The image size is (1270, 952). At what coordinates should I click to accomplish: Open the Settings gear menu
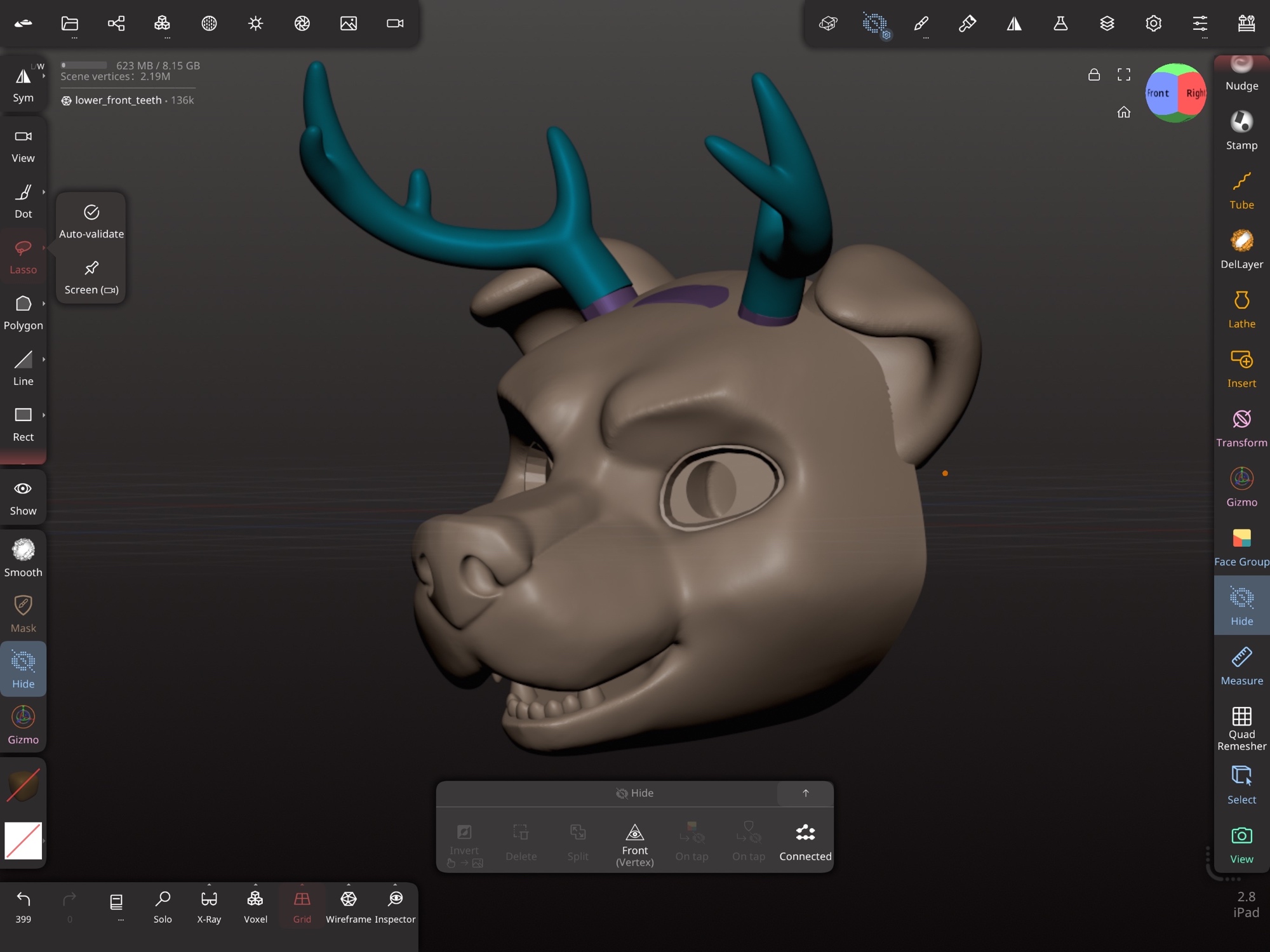click(1153, 23)
